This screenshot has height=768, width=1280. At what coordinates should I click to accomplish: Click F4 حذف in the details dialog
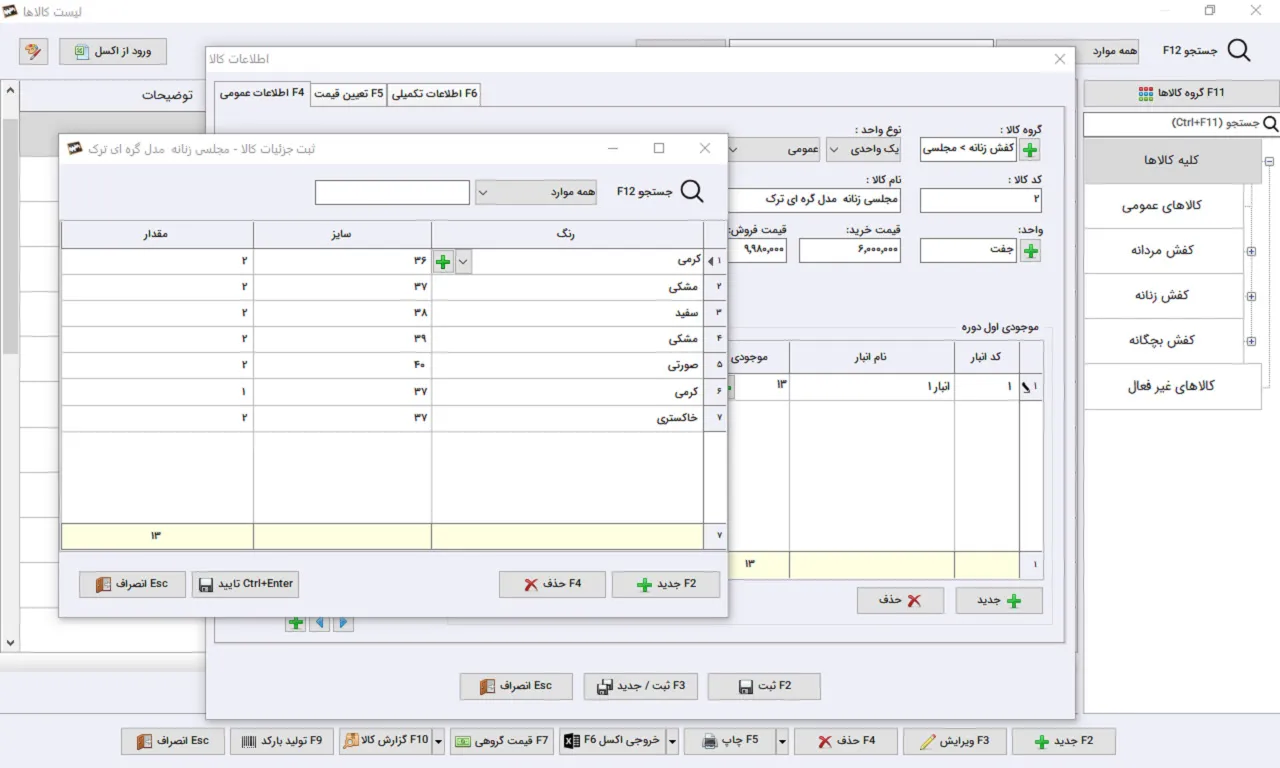(x=552, y=584)
